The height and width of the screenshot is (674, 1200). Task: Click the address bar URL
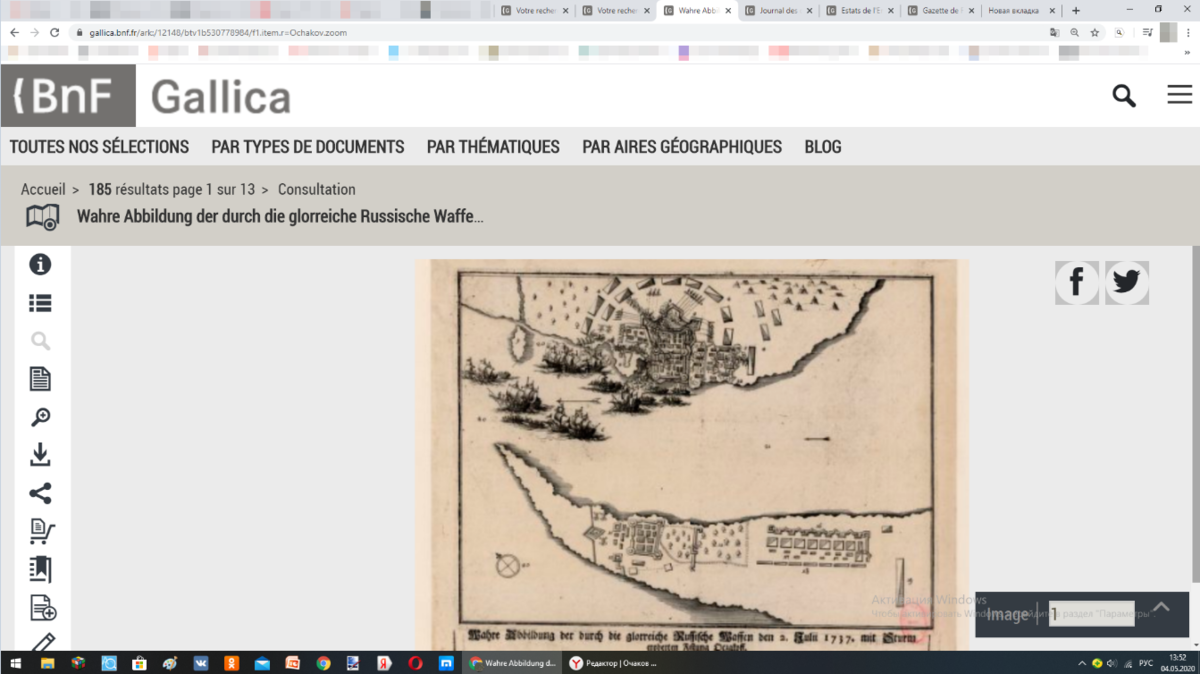point(218,32)
